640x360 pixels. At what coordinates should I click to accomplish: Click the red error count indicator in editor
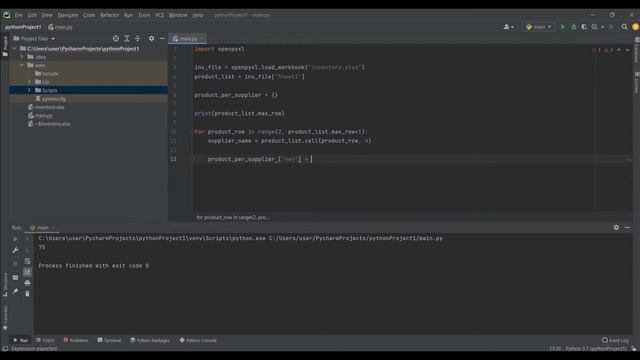(x=596, y=50)
